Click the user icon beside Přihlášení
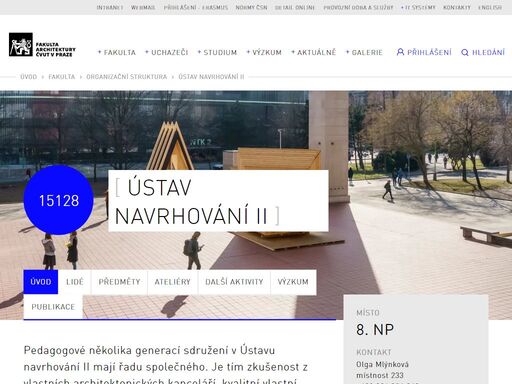Viewport: 512px width, 384px height. point(400,52)
